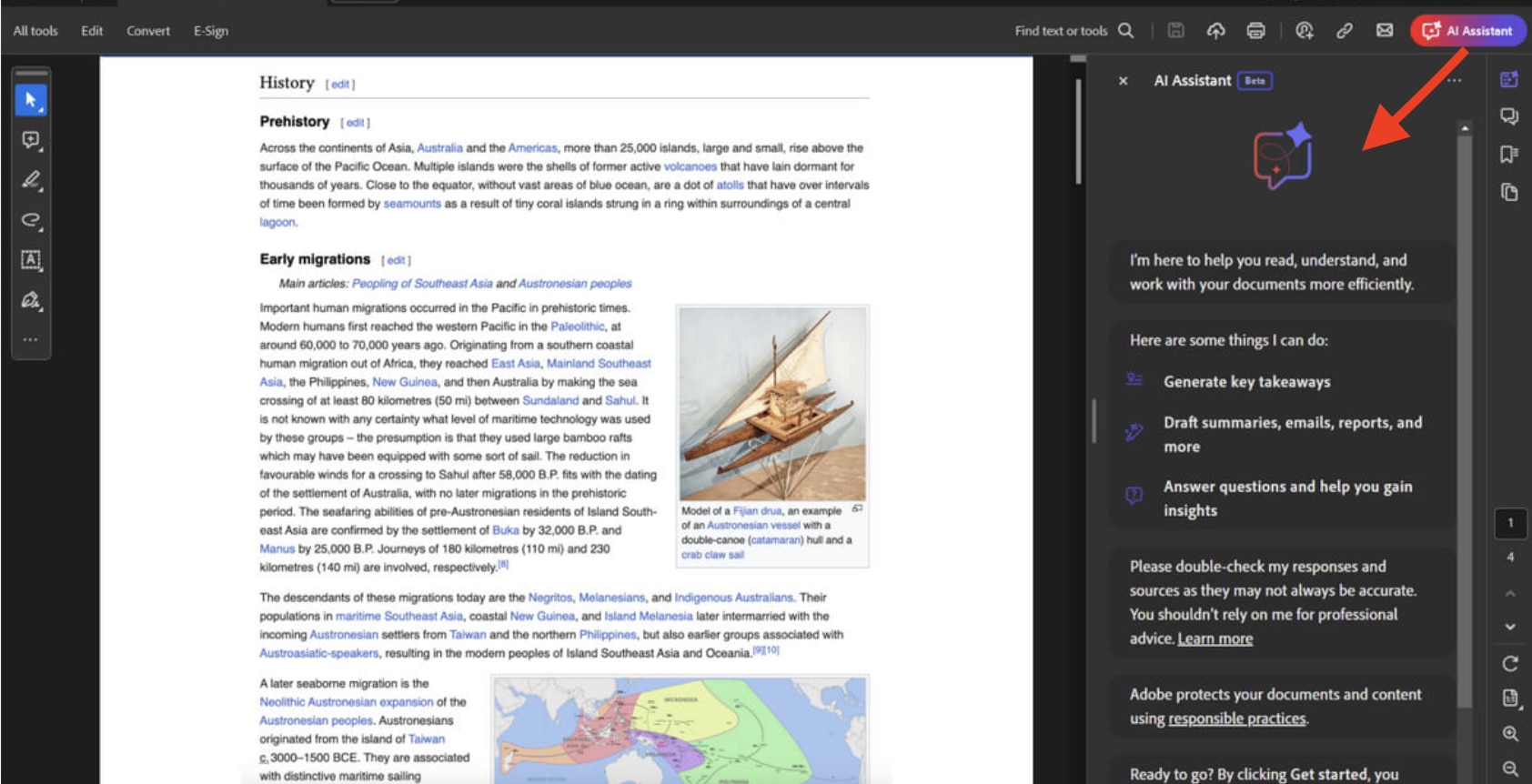Choose the freehand draw loop tool
This screenshot has width=1532, height=784.
[31, 220]
